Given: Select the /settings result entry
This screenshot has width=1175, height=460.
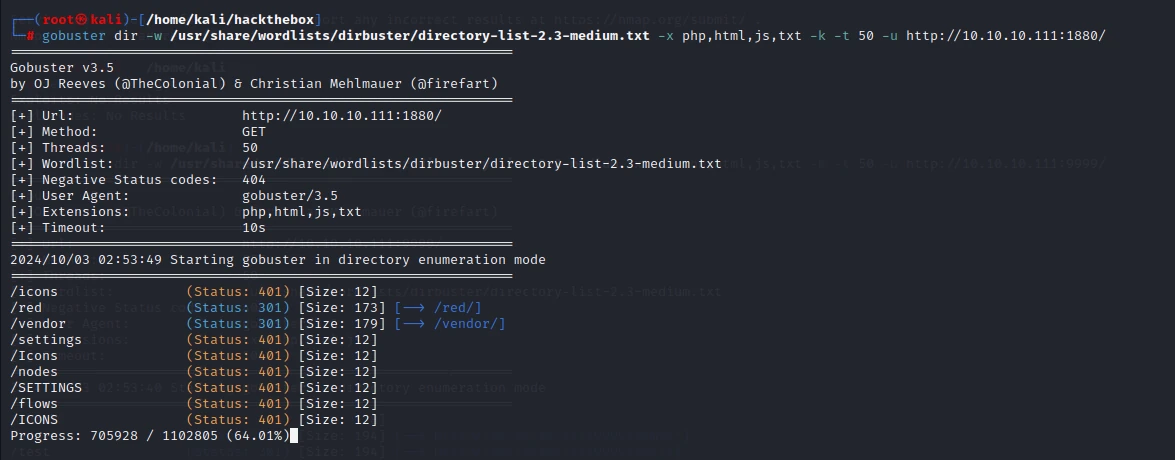Looking at the screenshot, I should click(194, 339).
